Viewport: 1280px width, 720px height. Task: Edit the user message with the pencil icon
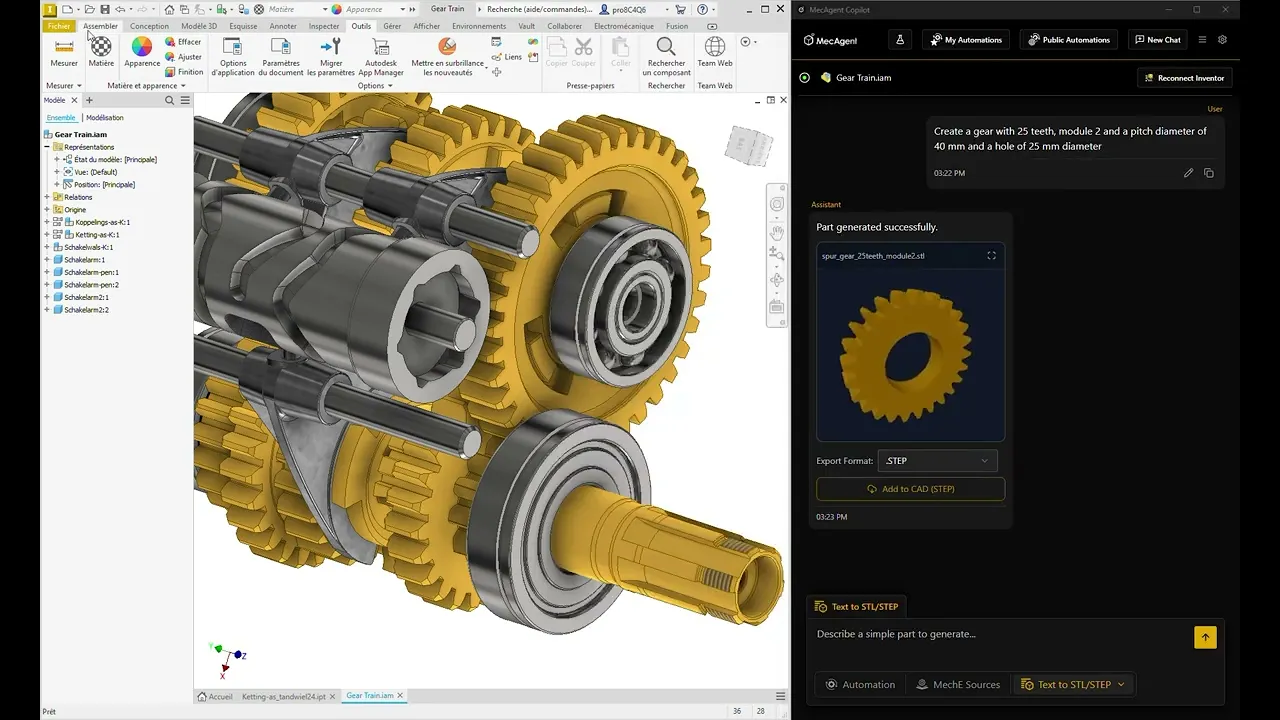pyautogui.click(x=1188, y=173)
